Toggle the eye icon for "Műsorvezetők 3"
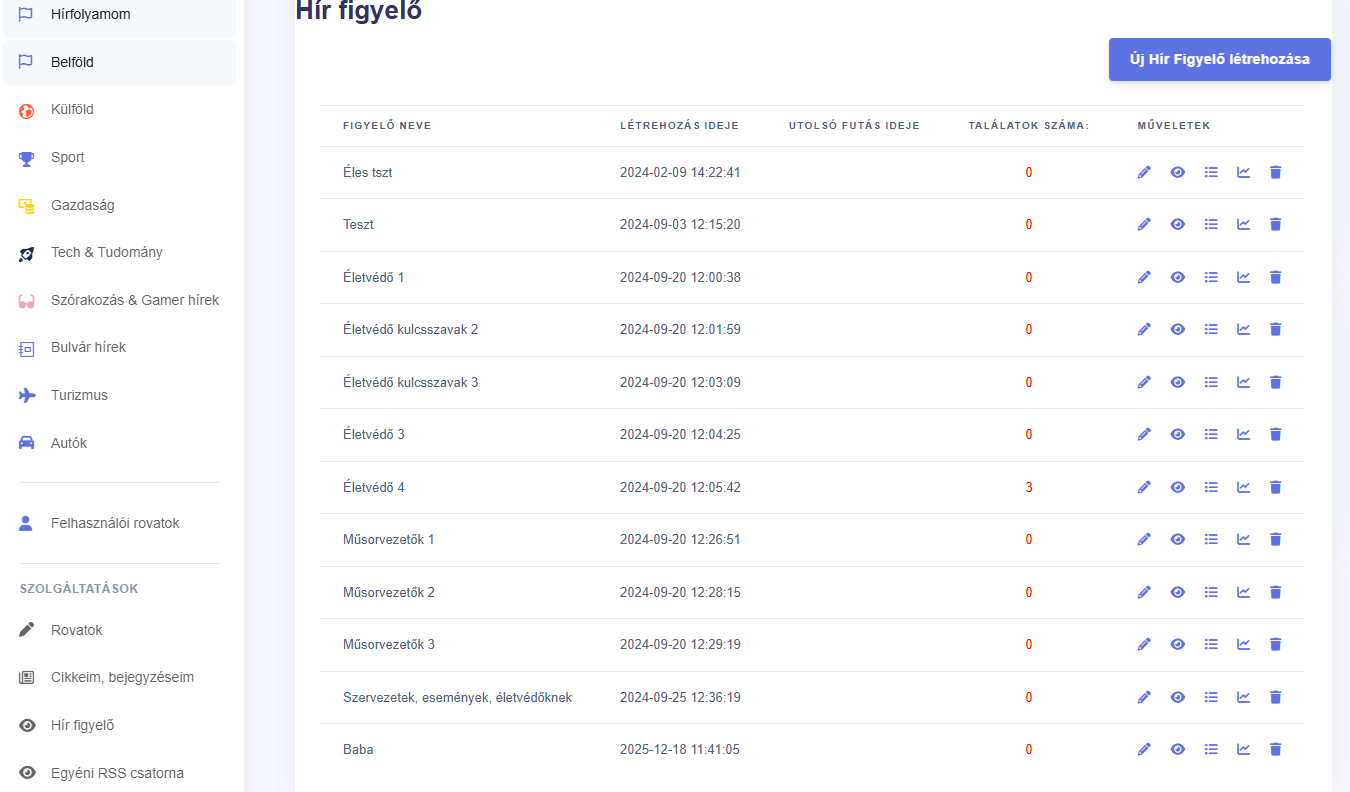 (1177, 644)
